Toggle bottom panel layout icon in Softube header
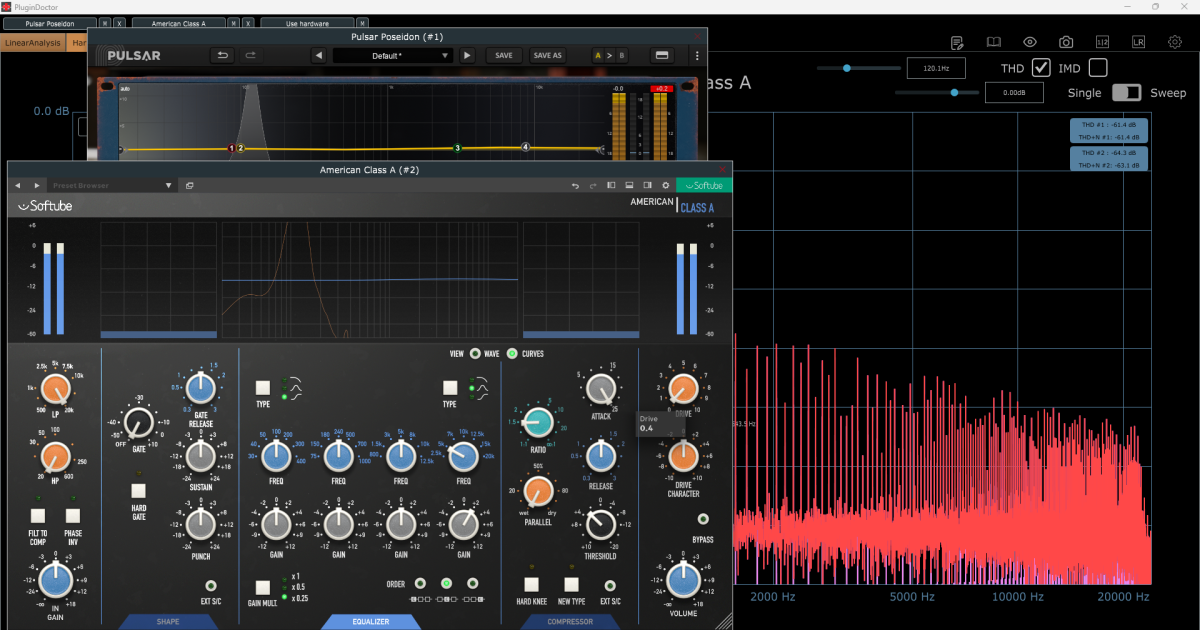This screenshot has height=630, width=1200. (x=629, y=185)
